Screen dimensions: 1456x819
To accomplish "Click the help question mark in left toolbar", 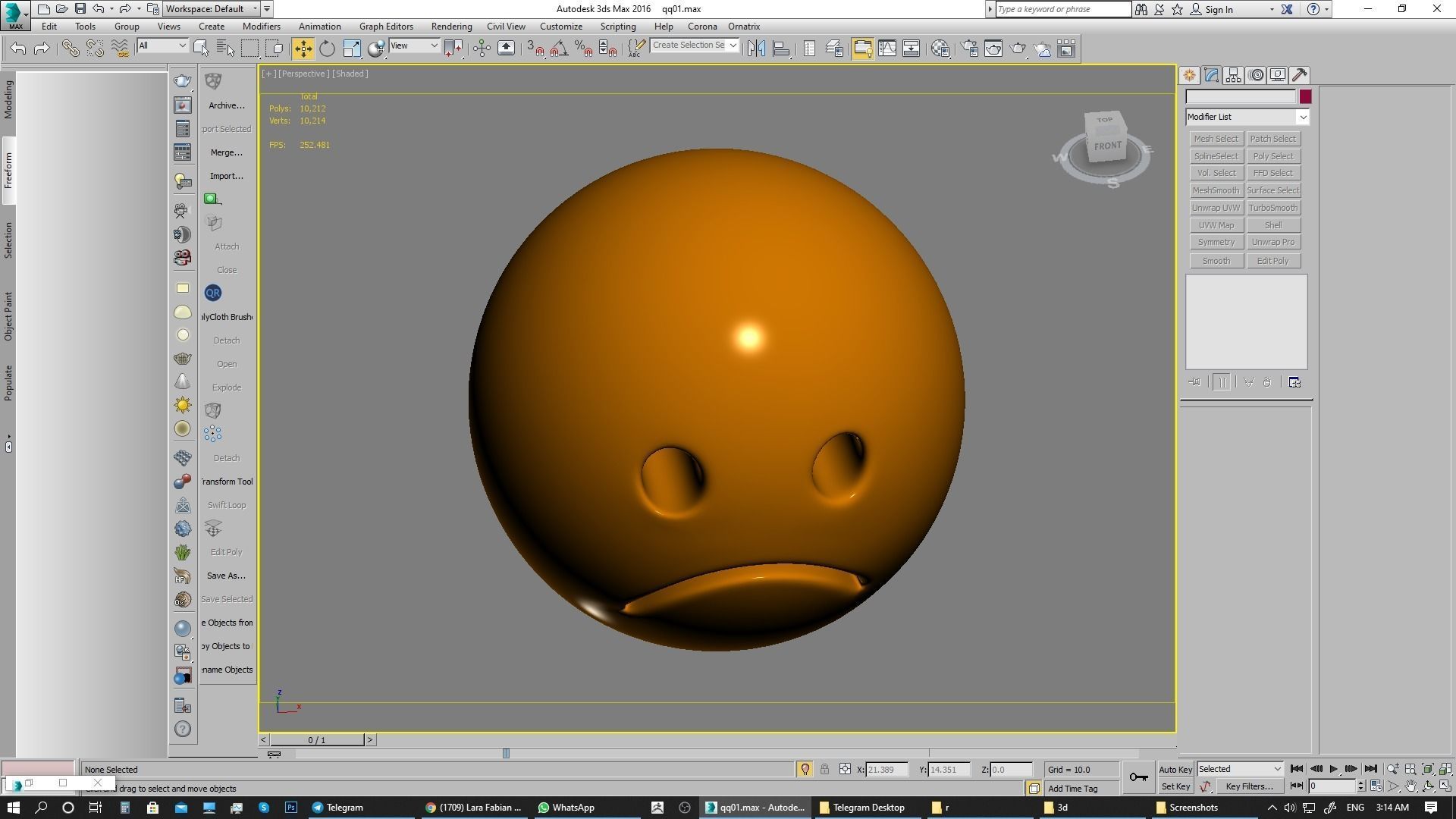I will click(183, 729).
